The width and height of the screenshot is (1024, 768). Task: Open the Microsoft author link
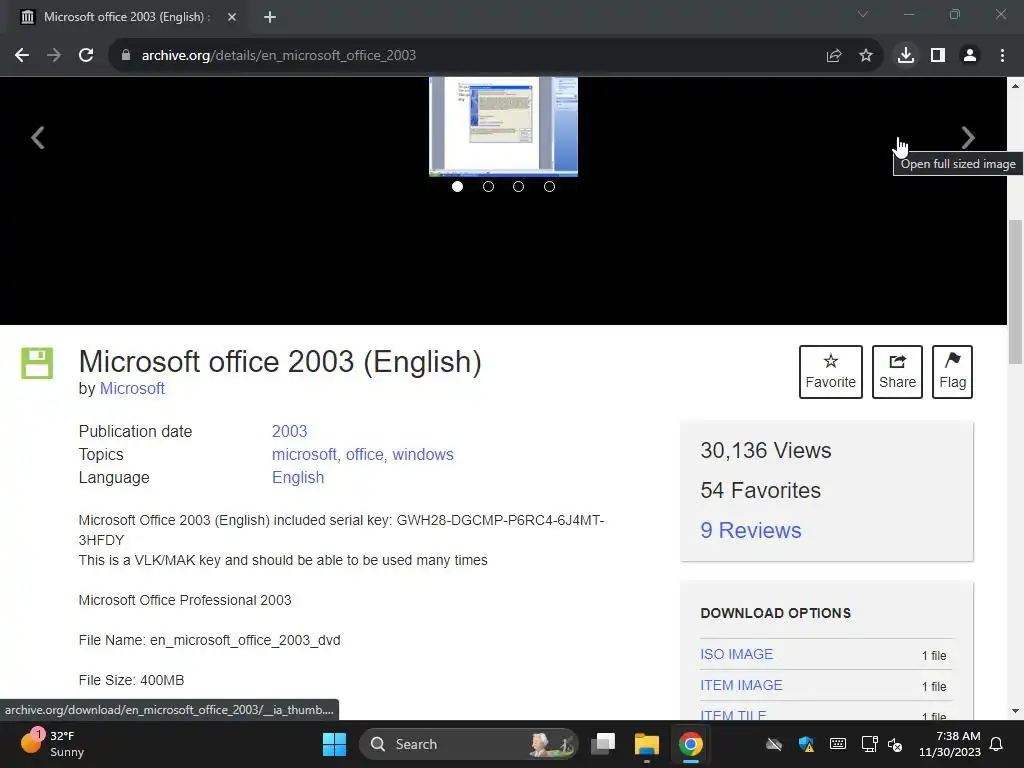click(132, 389)
